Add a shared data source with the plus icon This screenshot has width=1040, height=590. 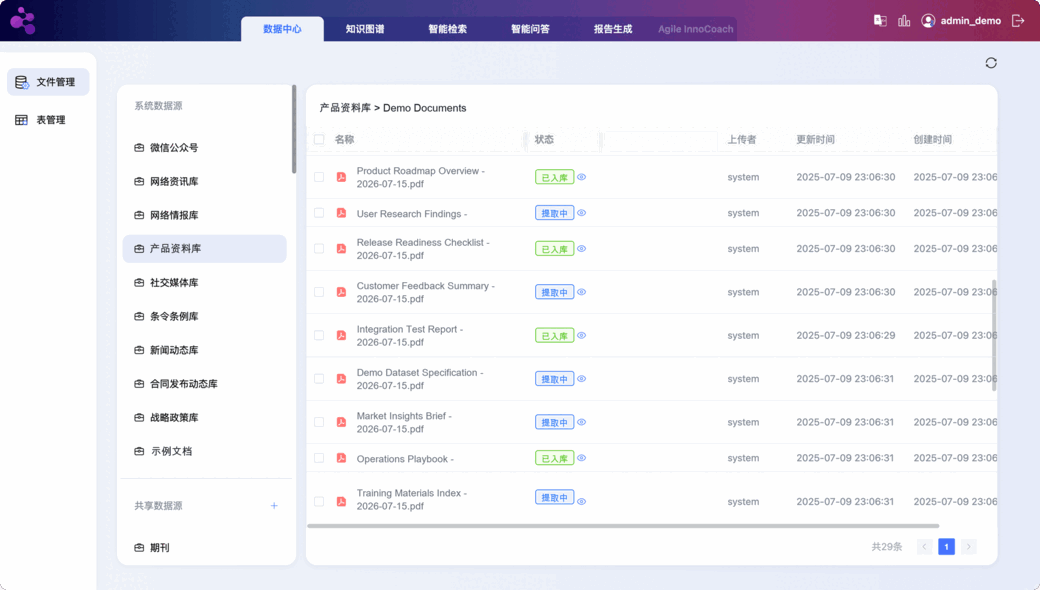click(x=274, y=506)
